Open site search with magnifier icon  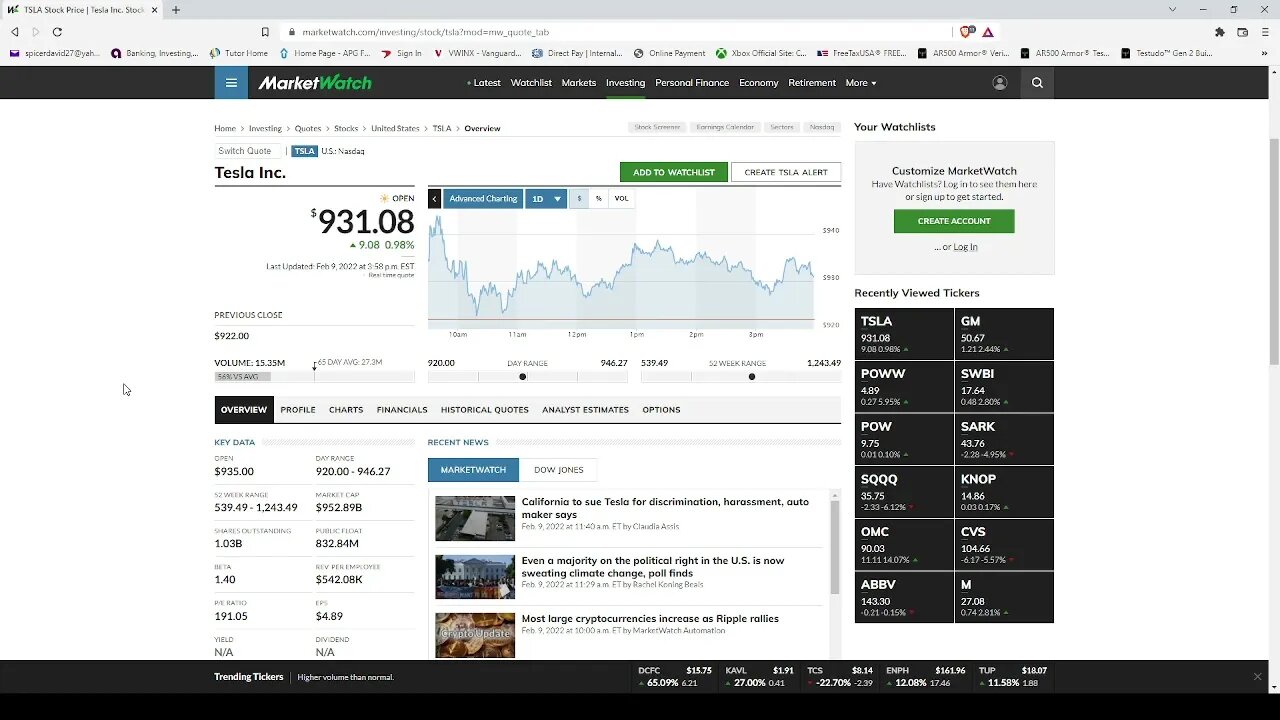click(x=1037, y=83)
